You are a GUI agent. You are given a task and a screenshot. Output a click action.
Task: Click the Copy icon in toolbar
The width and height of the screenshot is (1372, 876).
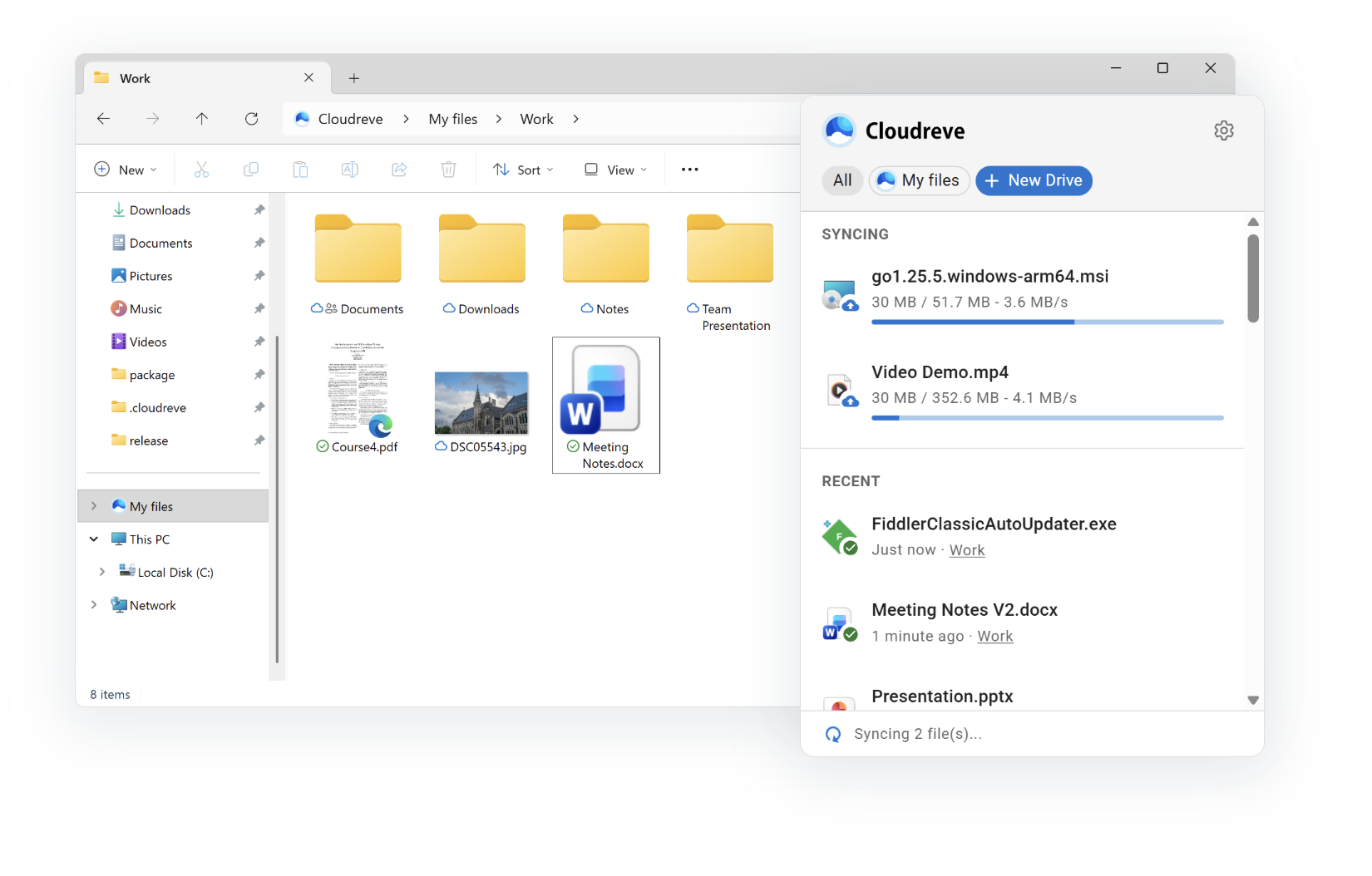tap(250, 170)
